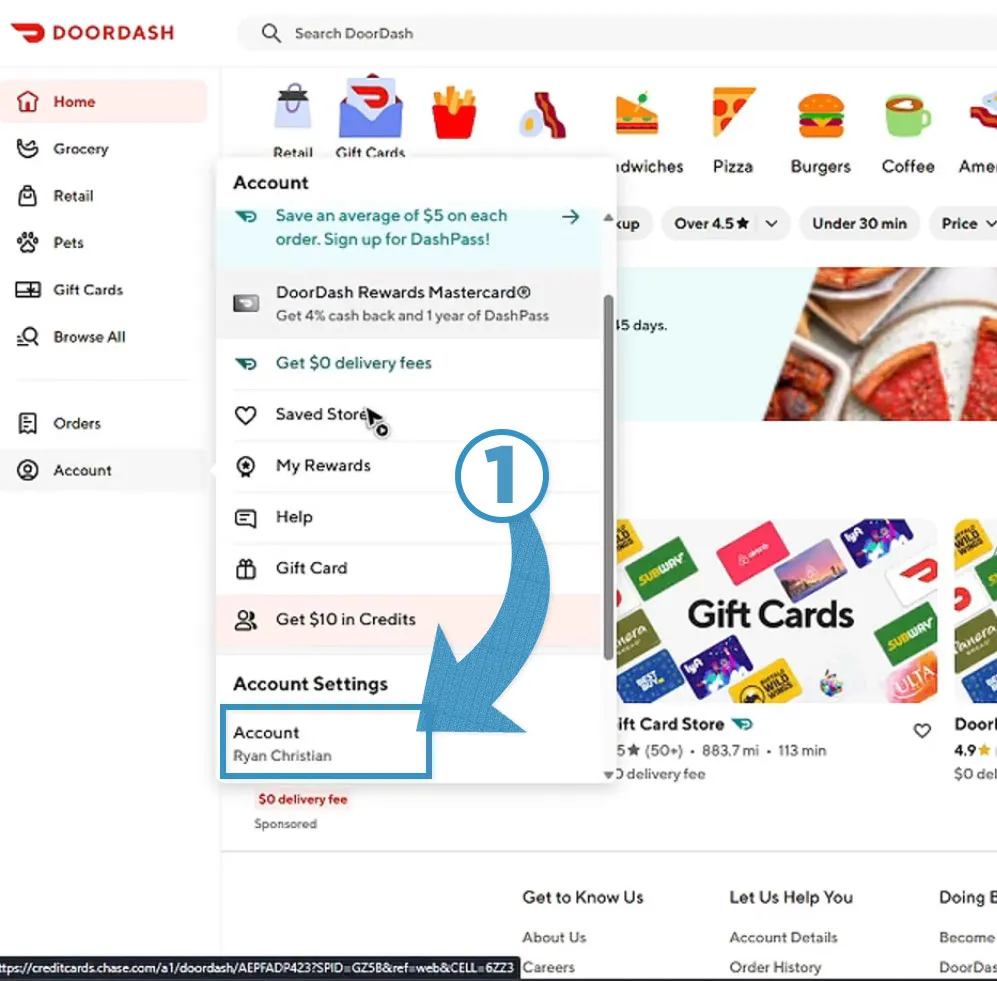
Task: Click the referral people icon
Action: click(x=245, y=620)
